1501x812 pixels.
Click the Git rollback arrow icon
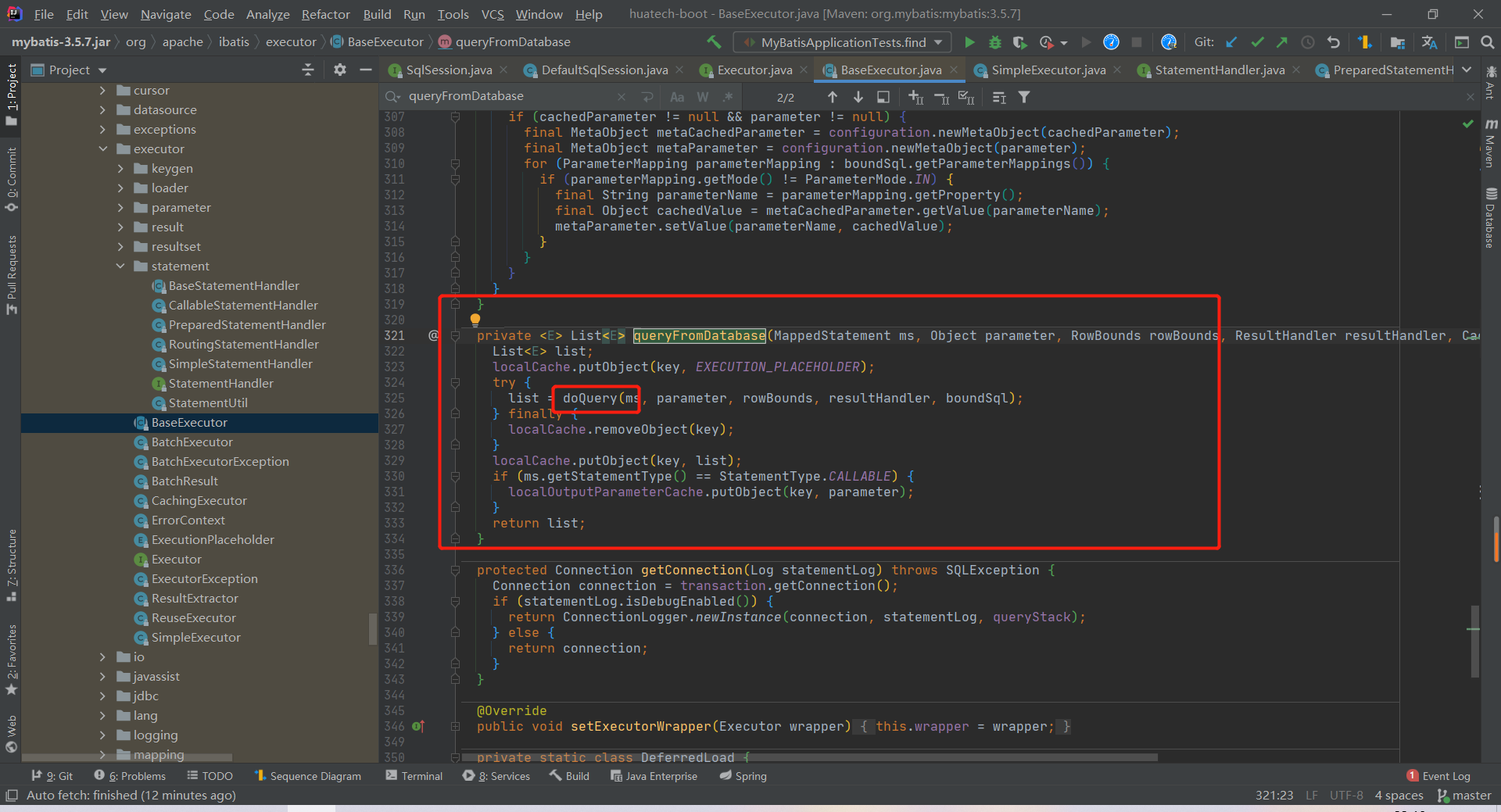(x=1334, y=42)
